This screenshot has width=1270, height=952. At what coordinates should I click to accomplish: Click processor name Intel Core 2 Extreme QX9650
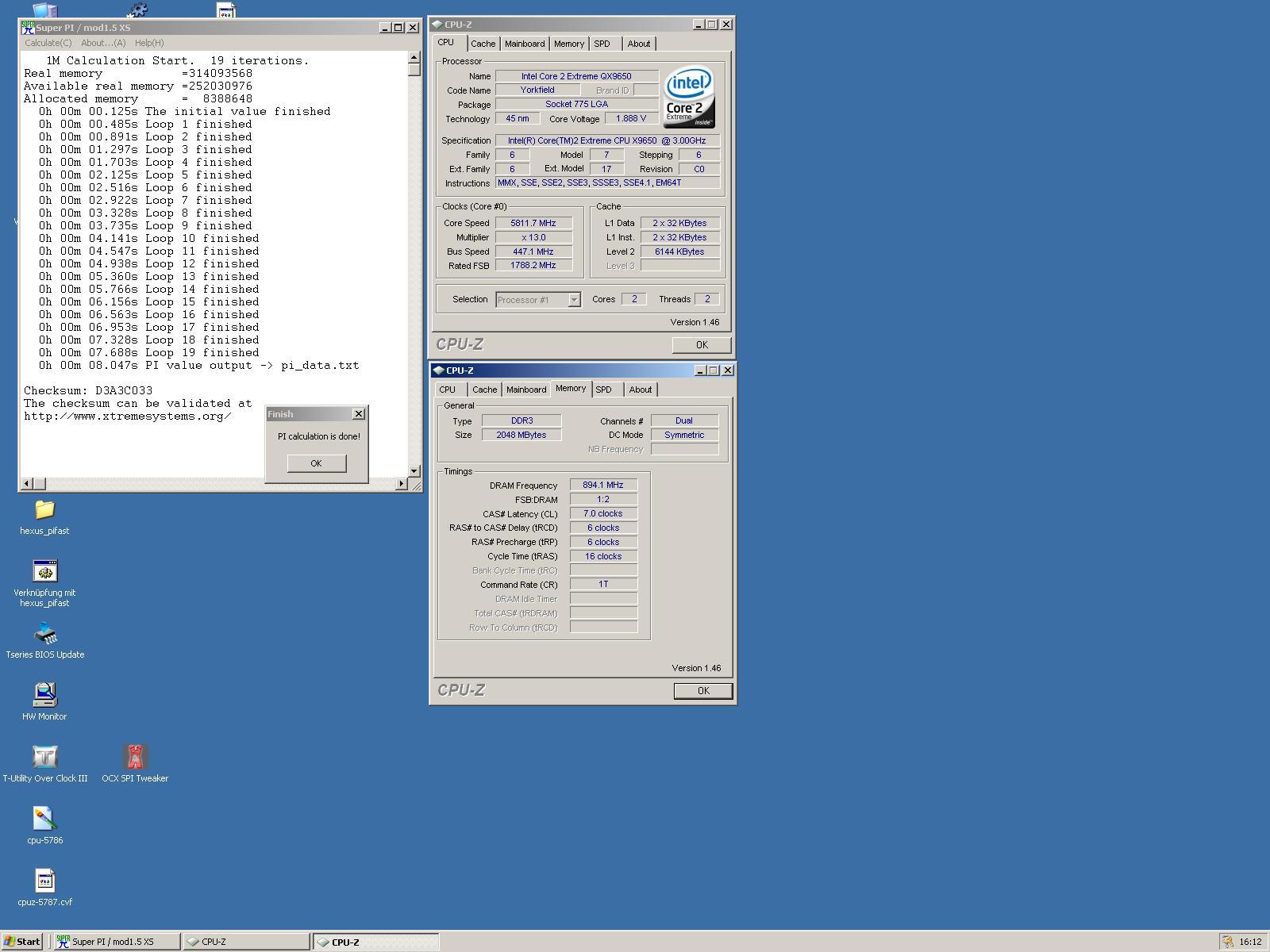[577, 77]
